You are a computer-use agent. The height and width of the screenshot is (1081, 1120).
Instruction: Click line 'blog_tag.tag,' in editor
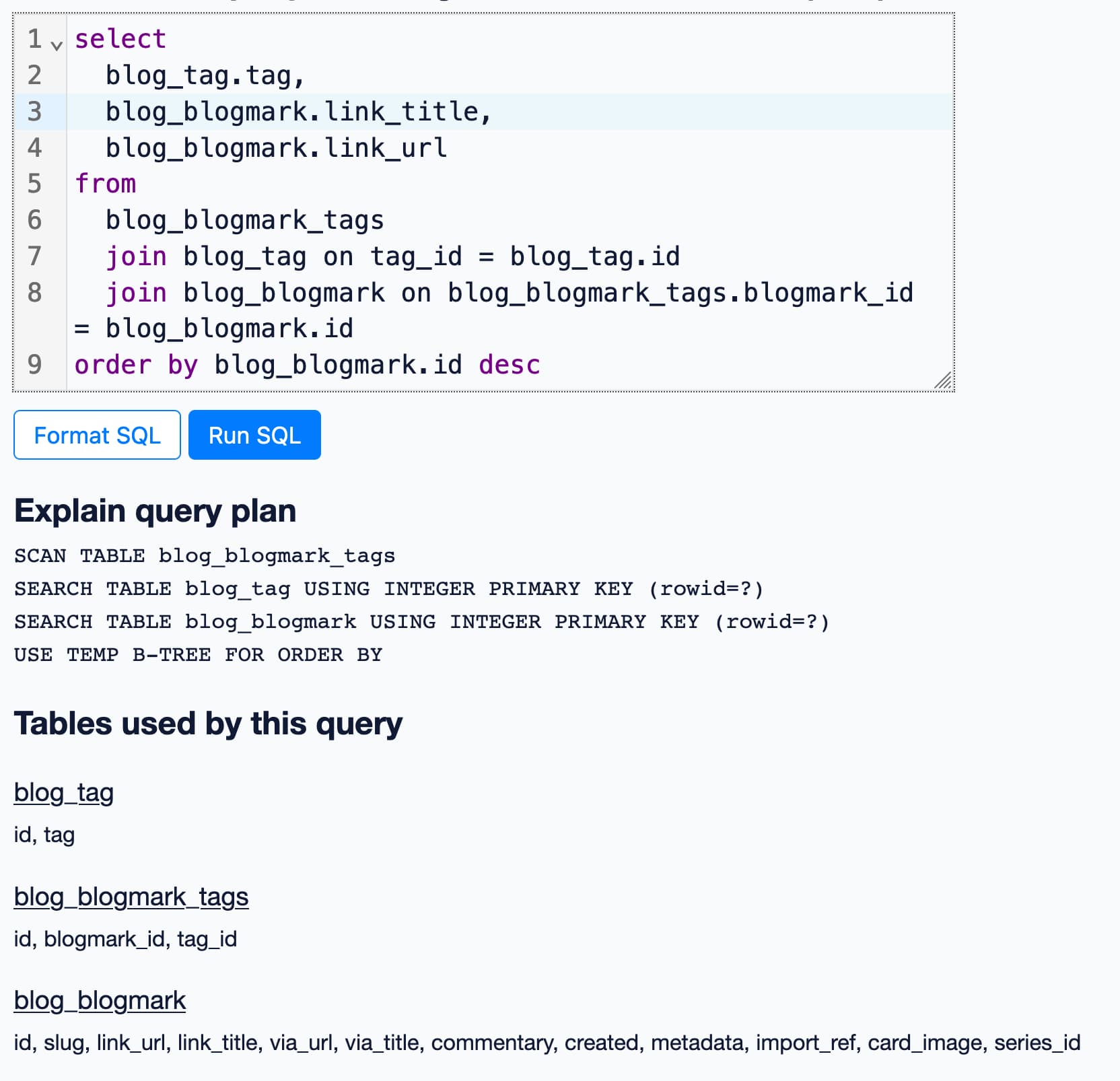click(x=205, y=75)
